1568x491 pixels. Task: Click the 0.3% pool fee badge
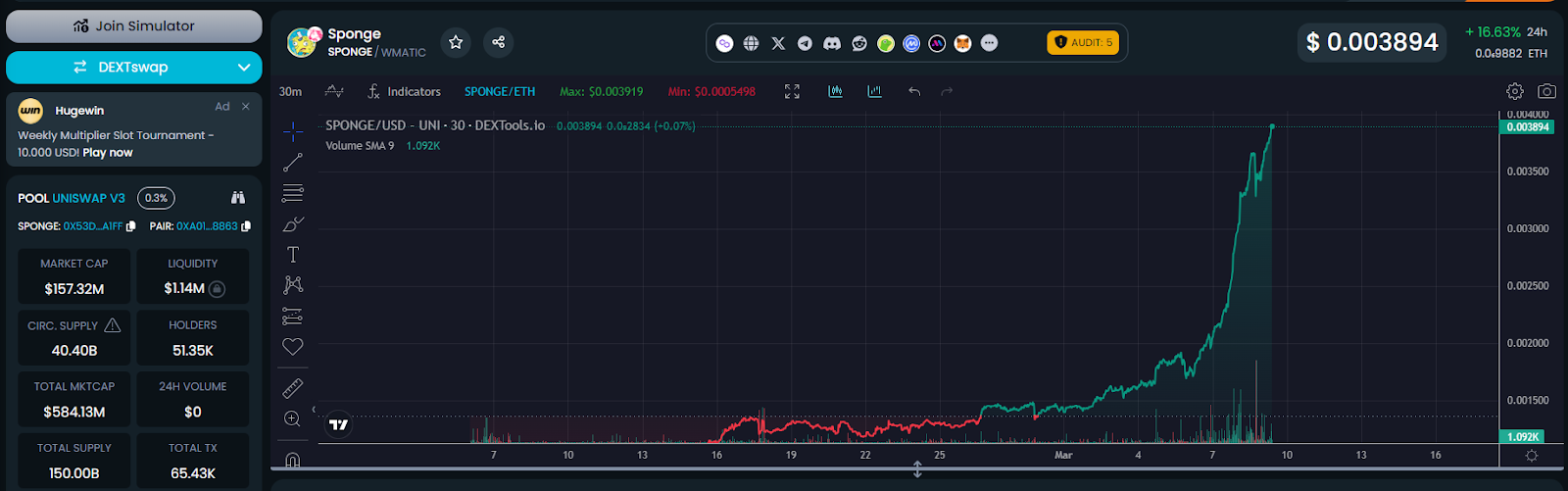point(156,198)
